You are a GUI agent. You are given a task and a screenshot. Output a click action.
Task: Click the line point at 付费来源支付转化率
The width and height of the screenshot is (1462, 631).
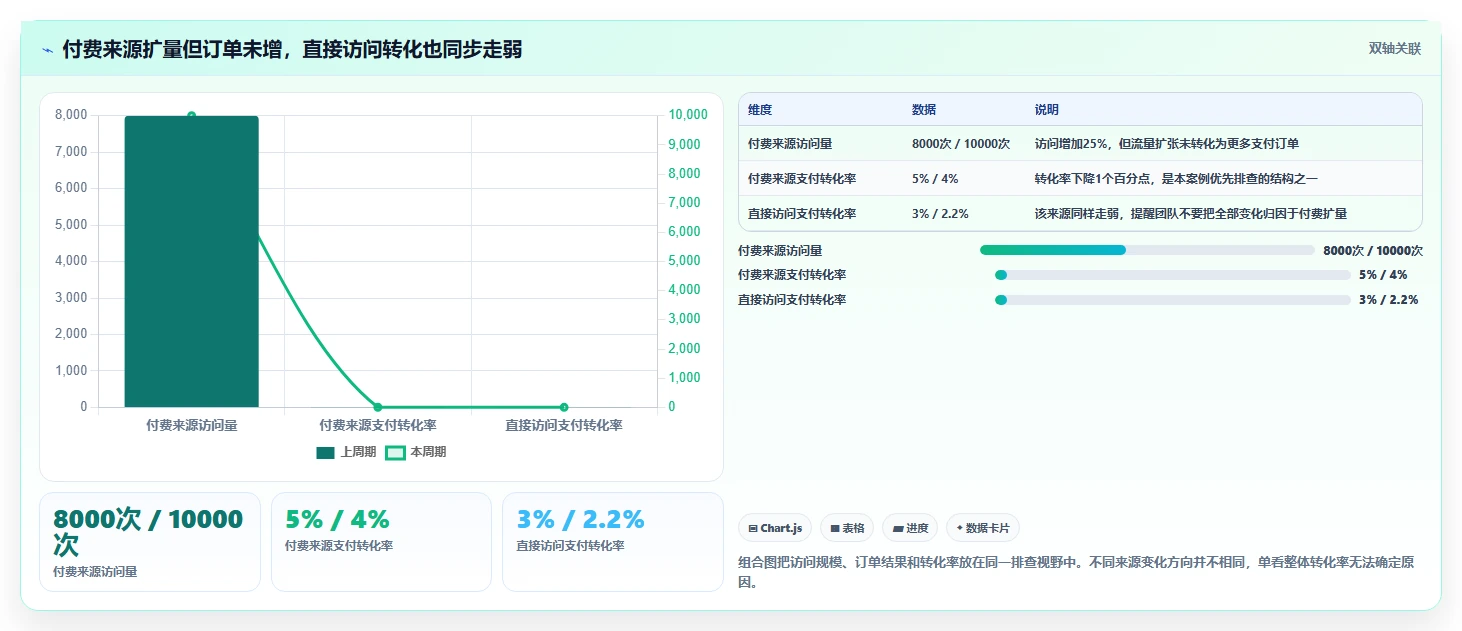pyautogui.click(x=378, y=407)
